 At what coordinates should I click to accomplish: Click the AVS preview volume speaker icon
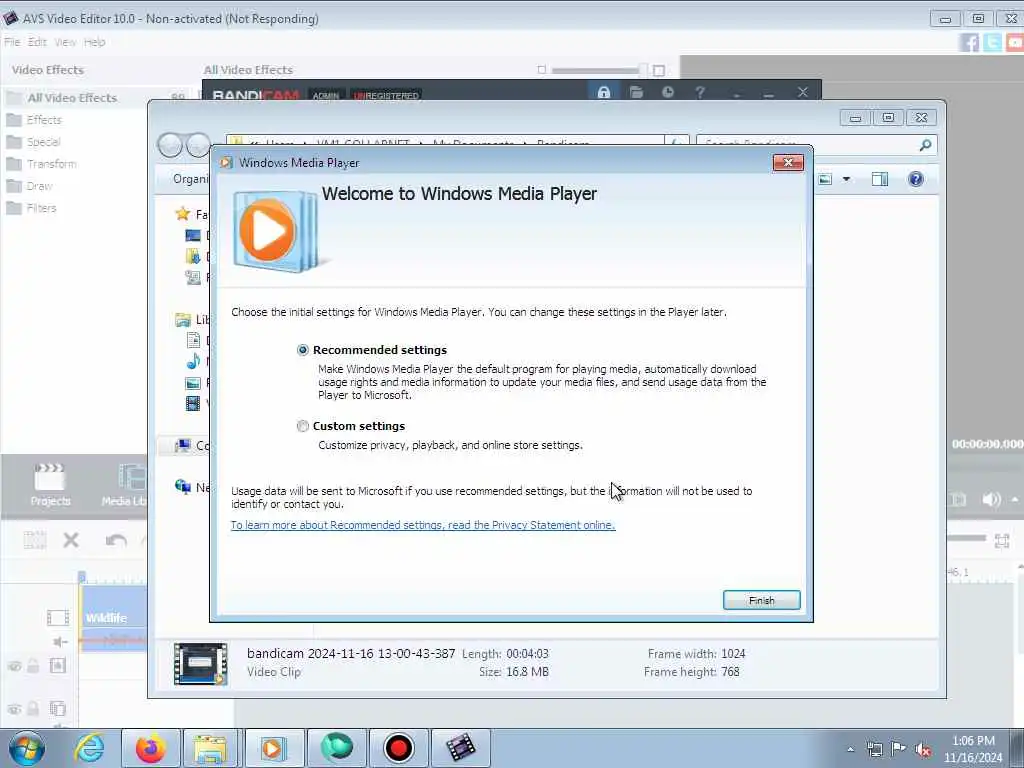(991, 500)
